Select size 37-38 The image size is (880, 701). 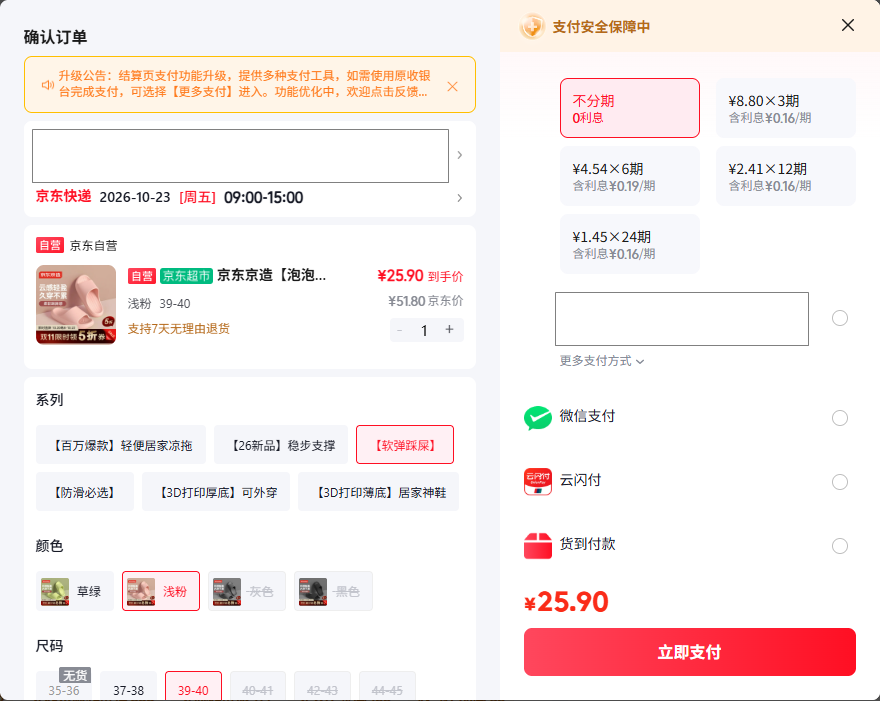[129, 686]
